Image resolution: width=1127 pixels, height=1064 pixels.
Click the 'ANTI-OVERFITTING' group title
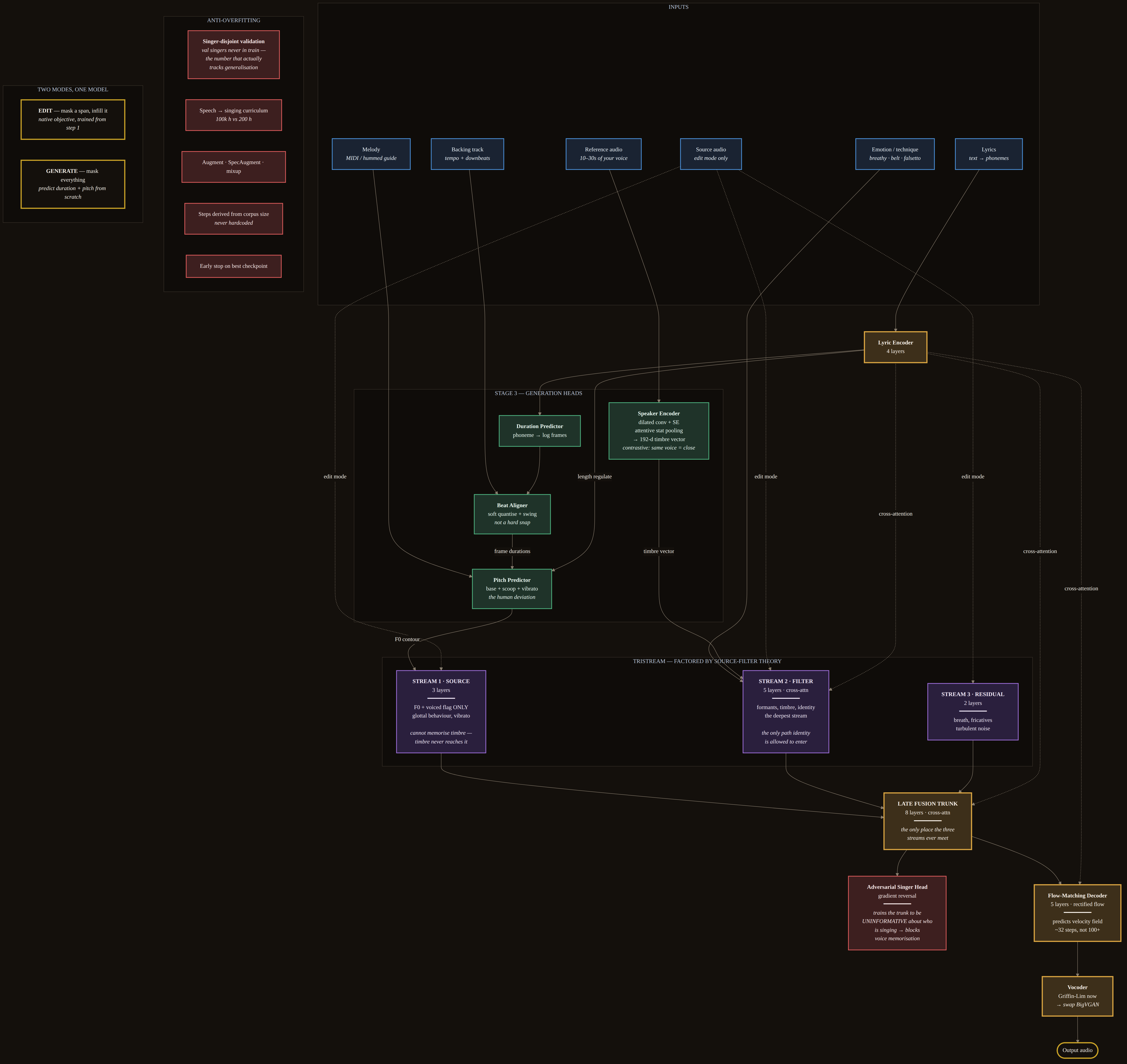pyautogui.click(x=234, y=20)
